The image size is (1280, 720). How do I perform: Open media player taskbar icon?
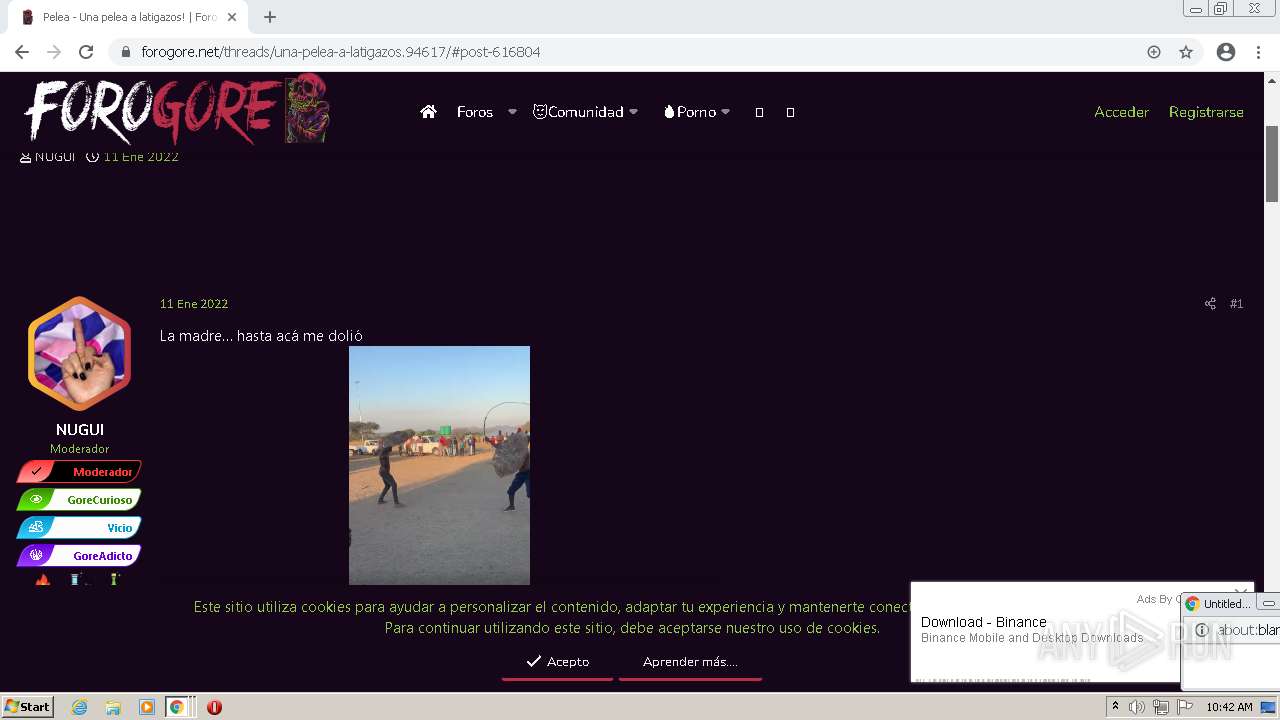pyautogui.click(x=146, y=707)
